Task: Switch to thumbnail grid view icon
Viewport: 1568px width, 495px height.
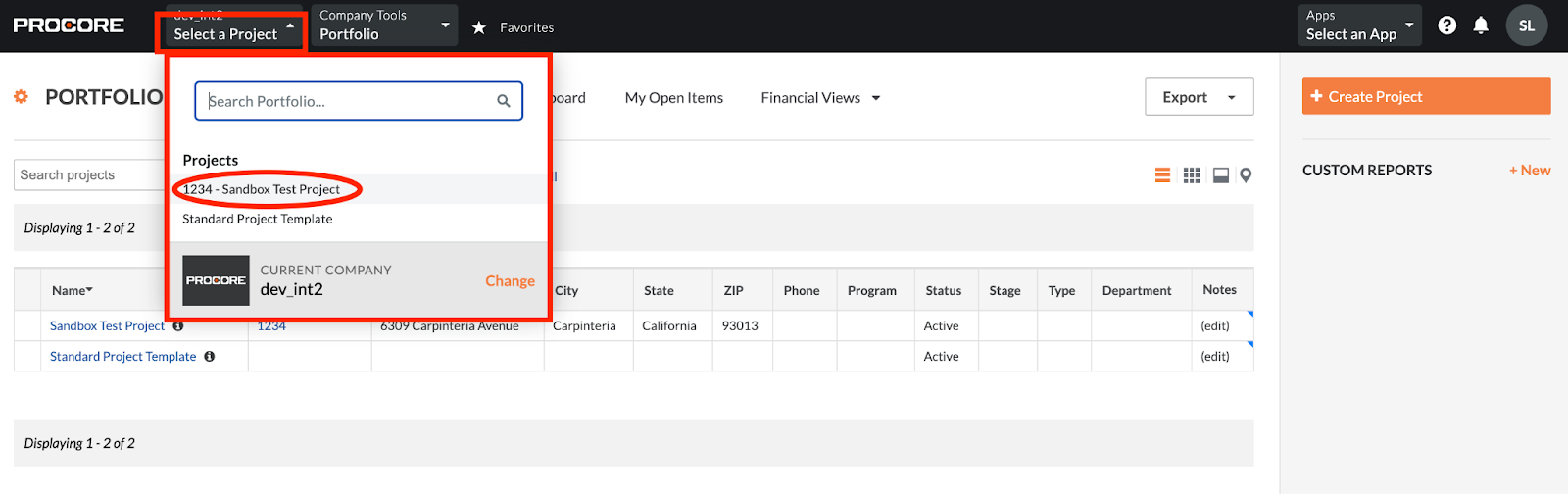Action: click(1192, 175)
